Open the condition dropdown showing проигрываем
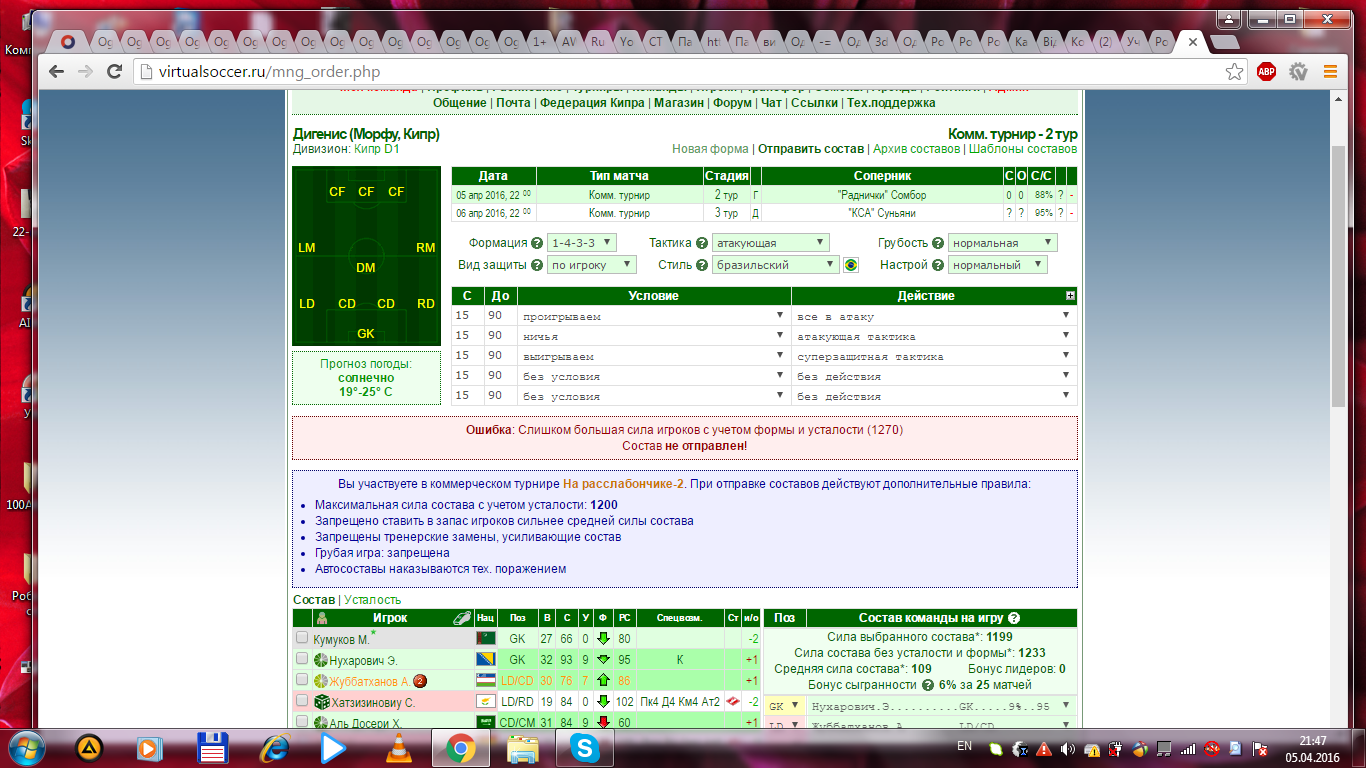 tap(654, 316)
